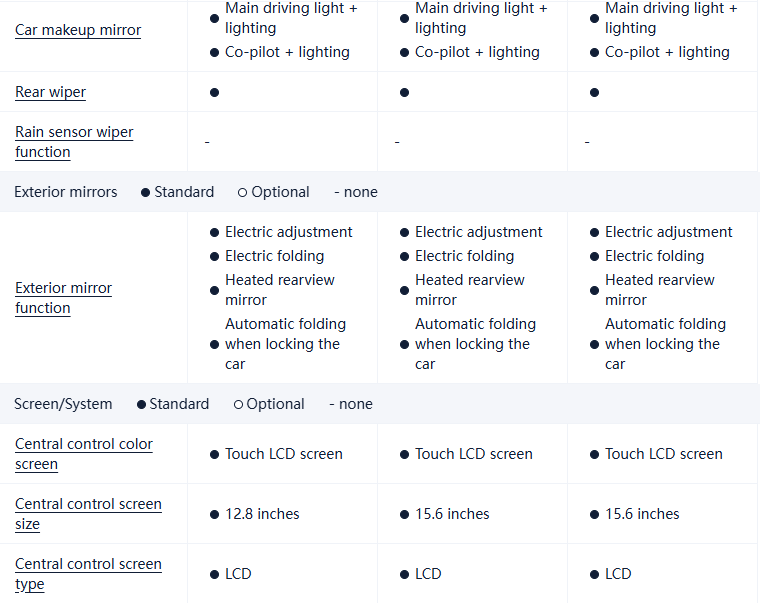Click the Central control screen size link
This screenshot has height=603, width=763.
[88, 514]
